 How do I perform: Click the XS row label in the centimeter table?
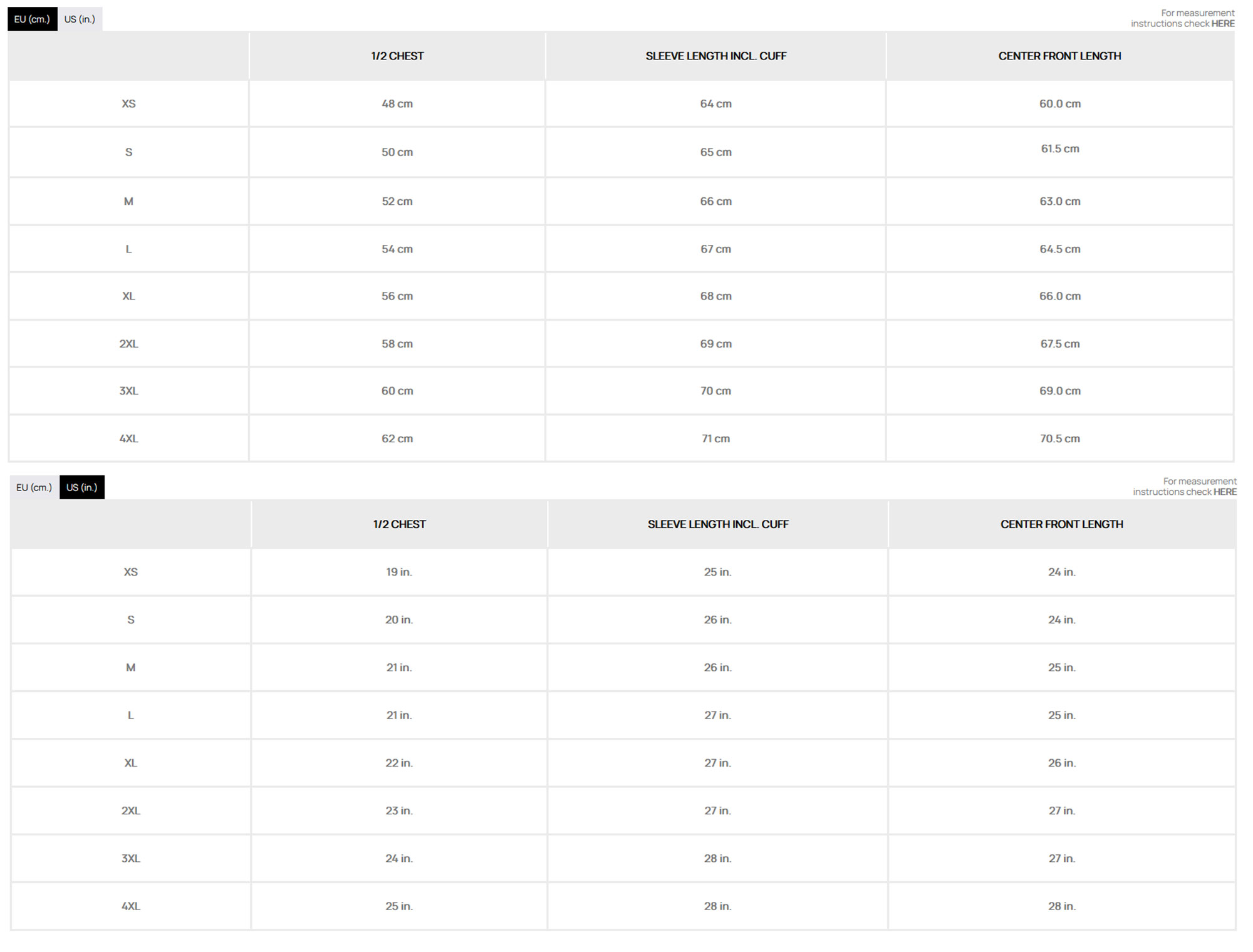(128, 104)
